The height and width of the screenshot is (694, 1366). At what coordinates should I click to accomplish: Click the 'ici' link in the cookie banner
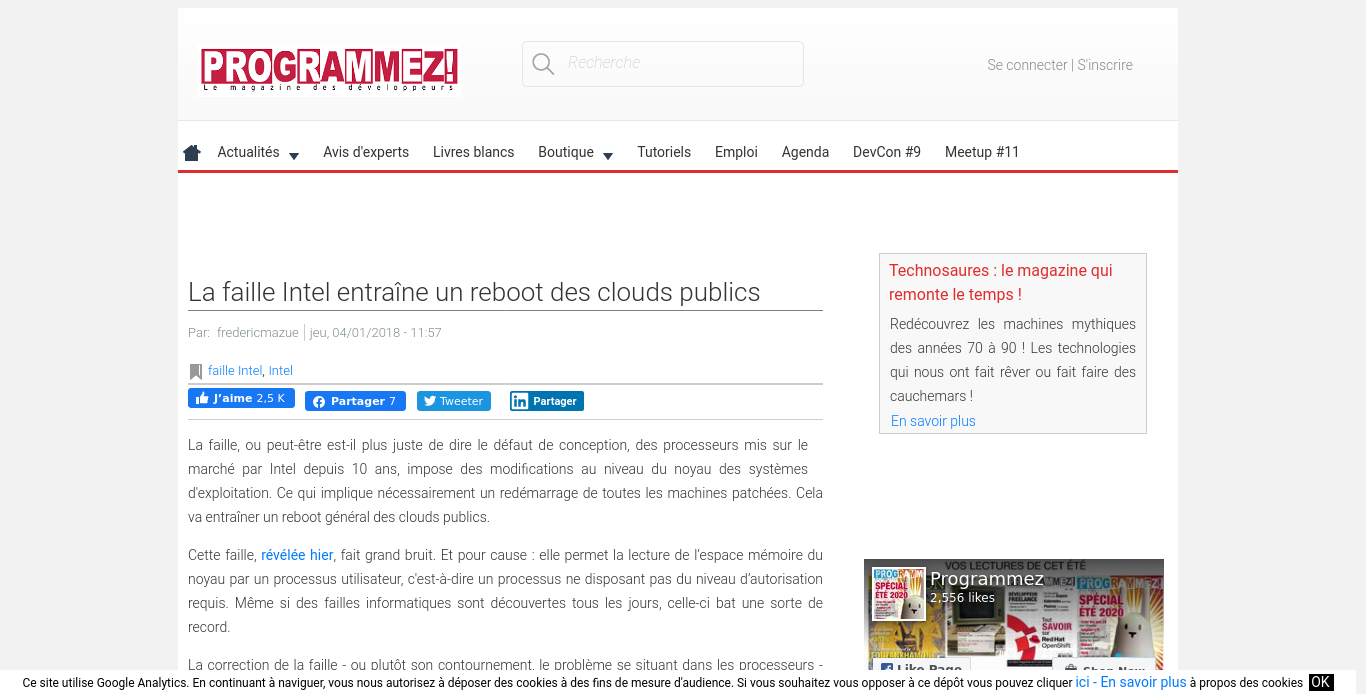pyautogui.click(x=1082, y=682)
